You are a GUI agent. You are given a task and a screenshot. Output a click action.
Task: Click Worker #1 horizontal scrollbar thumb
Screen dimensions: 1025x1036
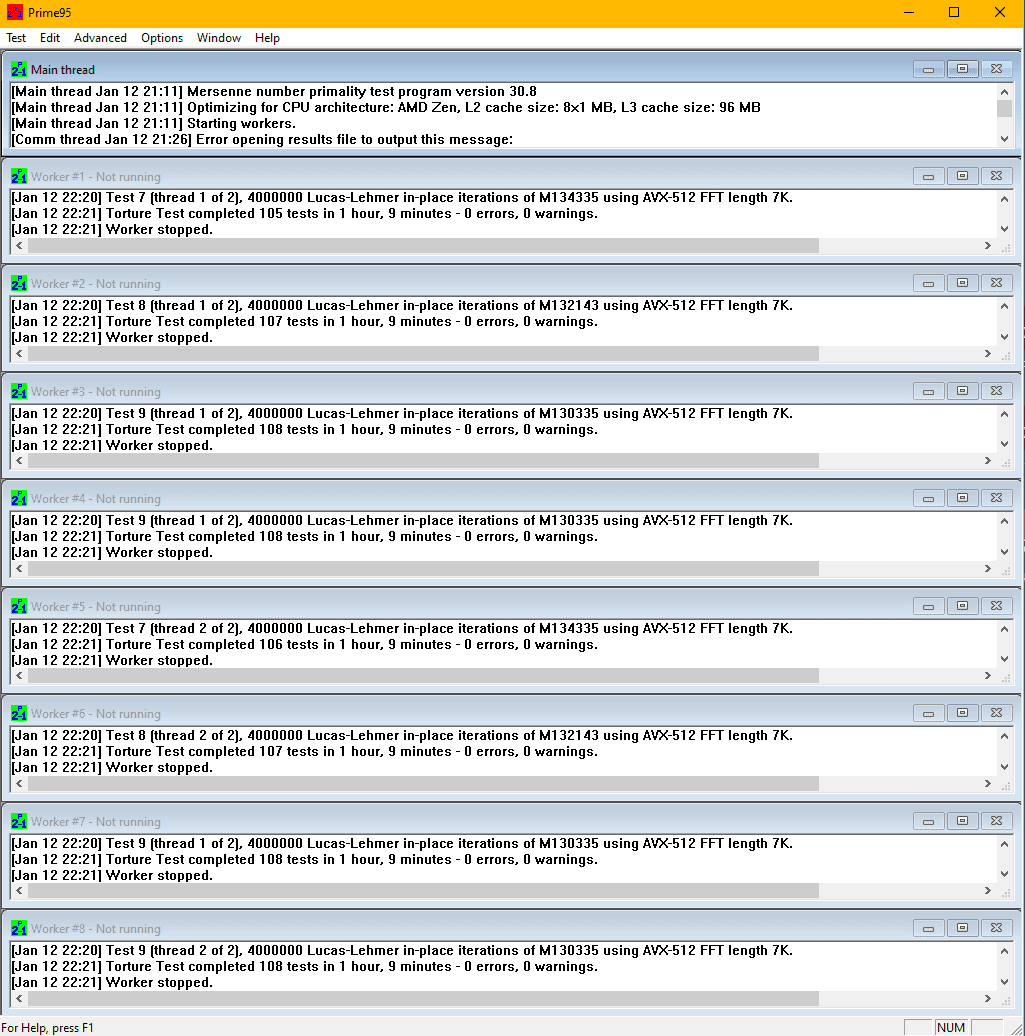(424, 246)
